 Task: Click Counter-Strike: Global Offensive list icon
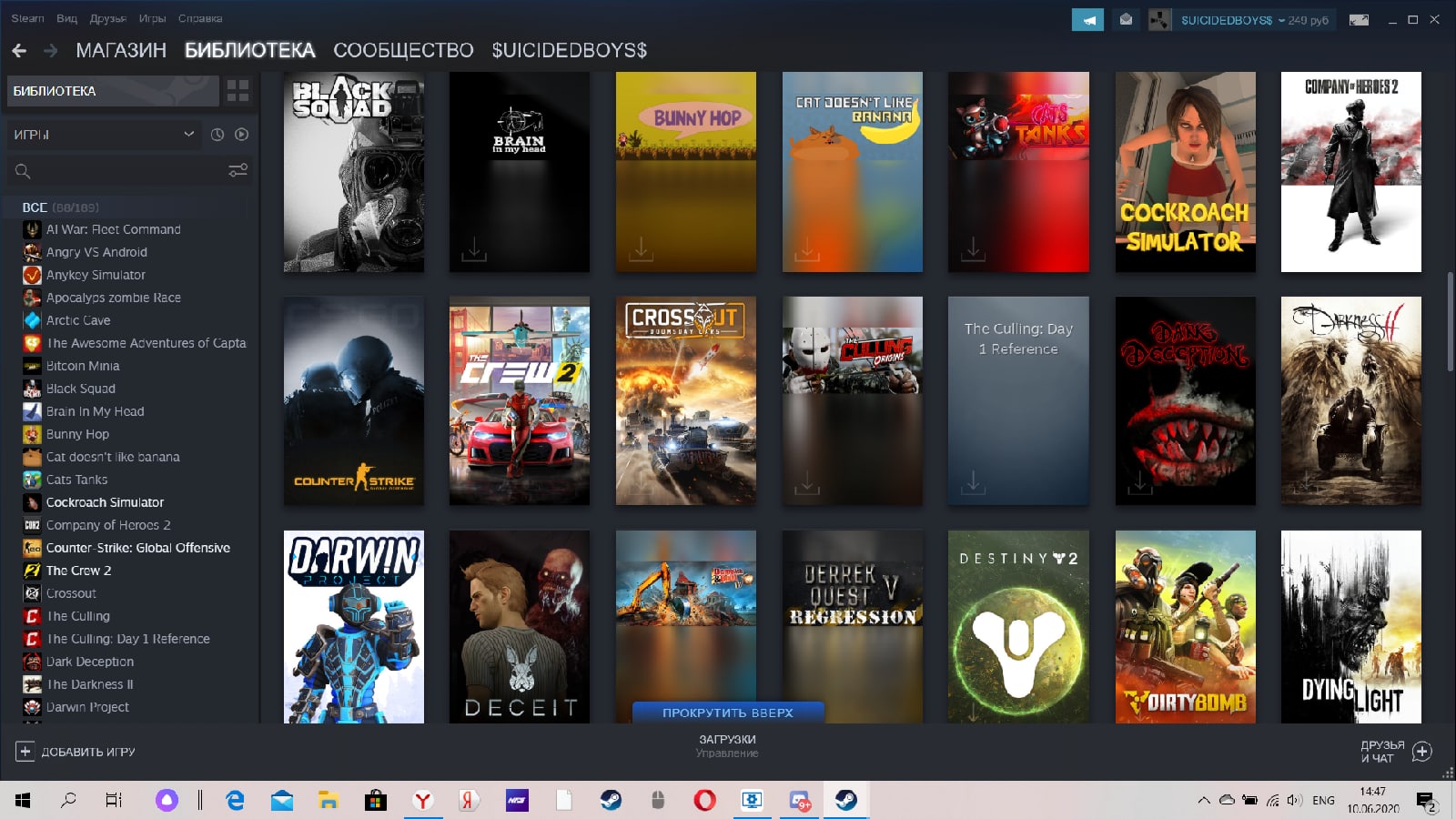coord(32,548)
